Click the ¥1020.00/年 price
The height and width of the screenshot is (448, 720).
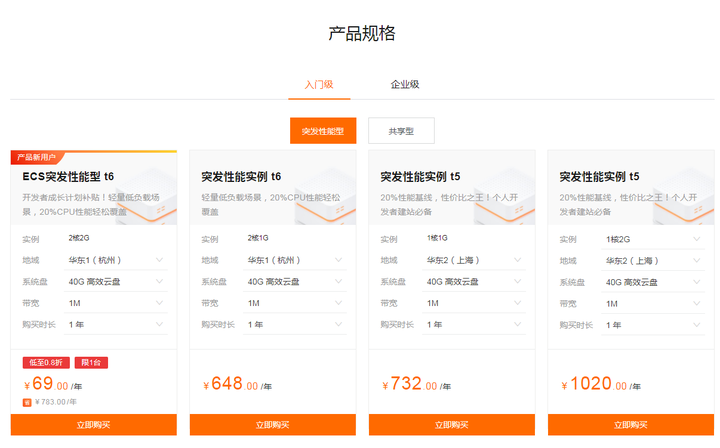[x=601, y=384]
